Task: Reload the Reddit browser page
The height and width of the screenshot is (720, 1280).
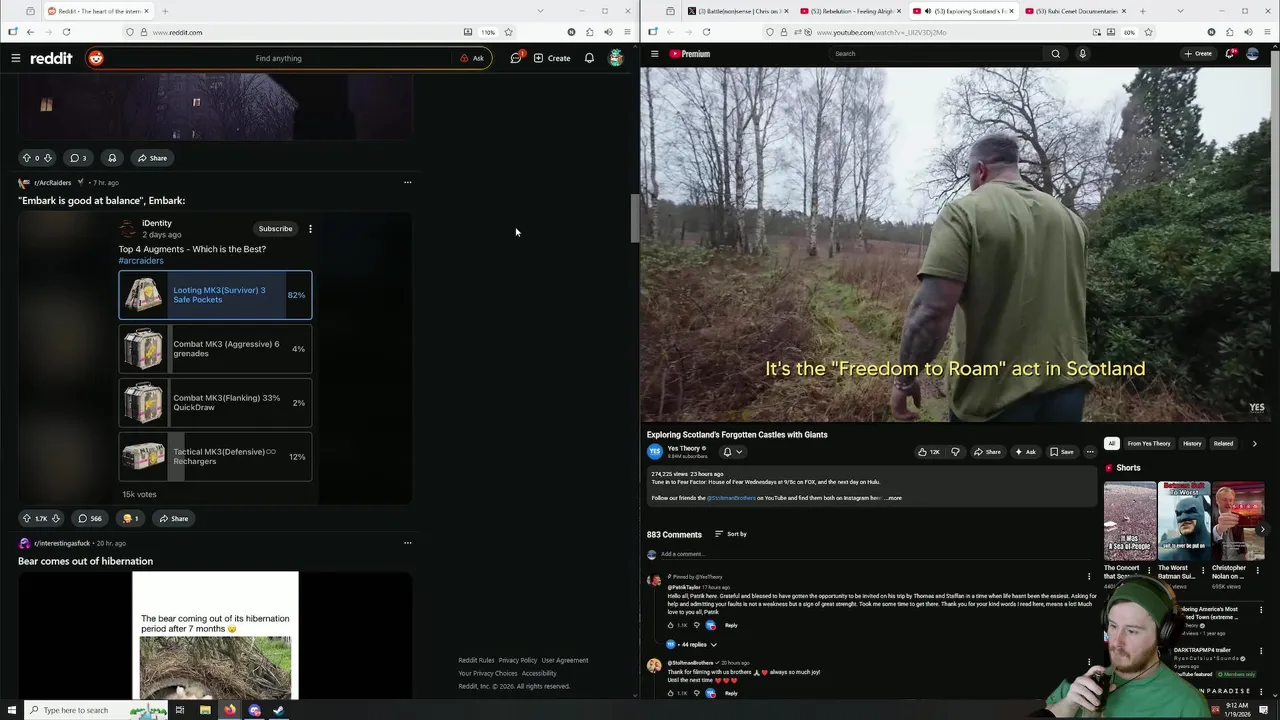Action: point(66,32)
